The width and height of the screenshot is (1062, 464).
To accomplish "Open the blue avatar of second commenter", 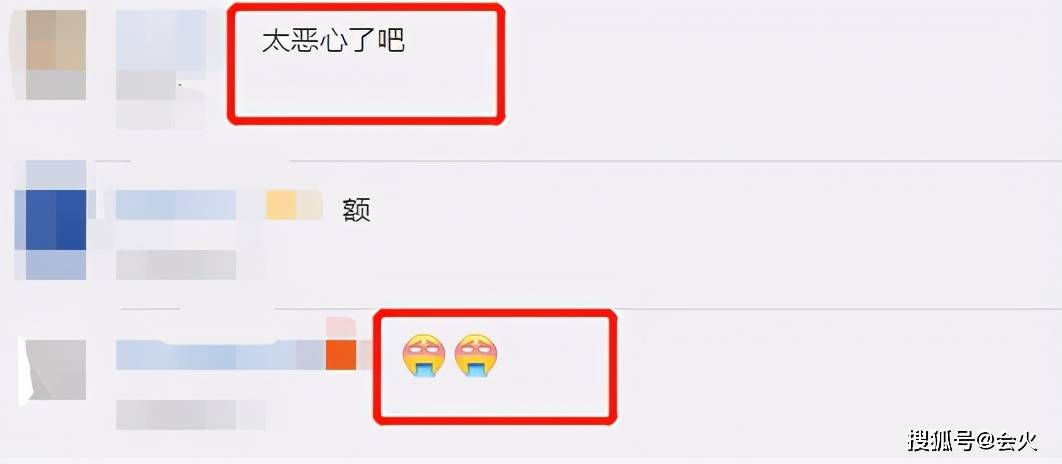I will click(50, 221).
